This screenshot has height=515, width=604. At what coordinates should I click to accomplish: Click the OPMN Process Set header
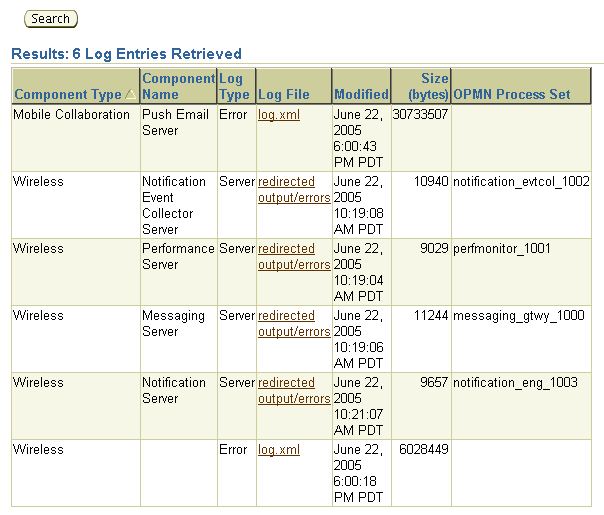[x=512, y=95]
